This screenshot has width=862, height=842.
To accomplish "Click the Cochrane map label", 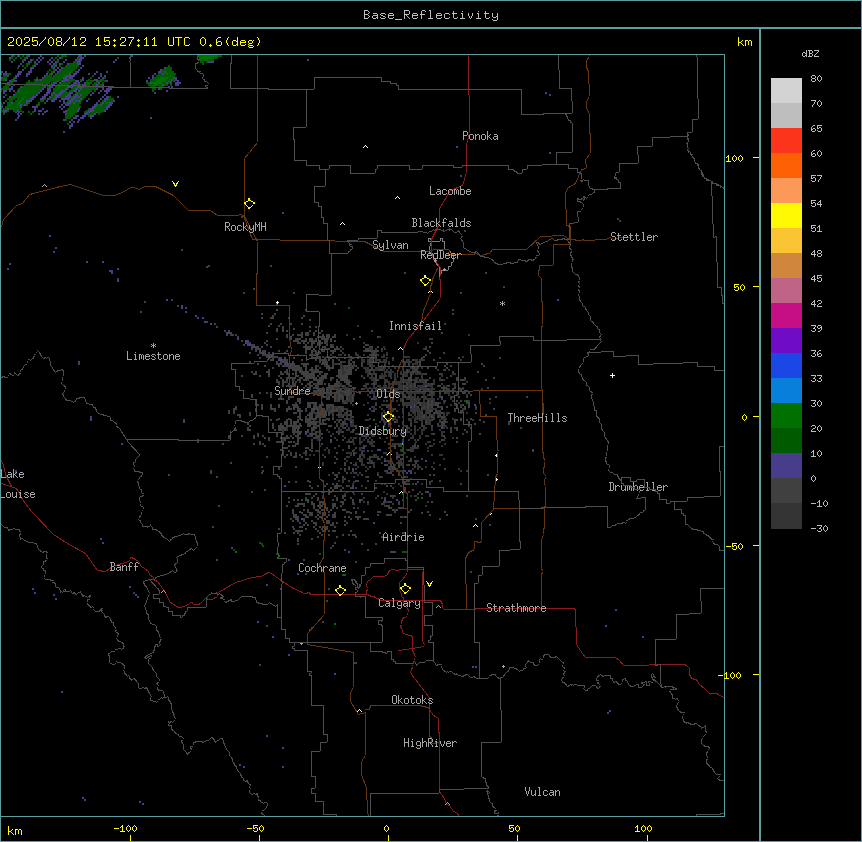I will [322, 568].
